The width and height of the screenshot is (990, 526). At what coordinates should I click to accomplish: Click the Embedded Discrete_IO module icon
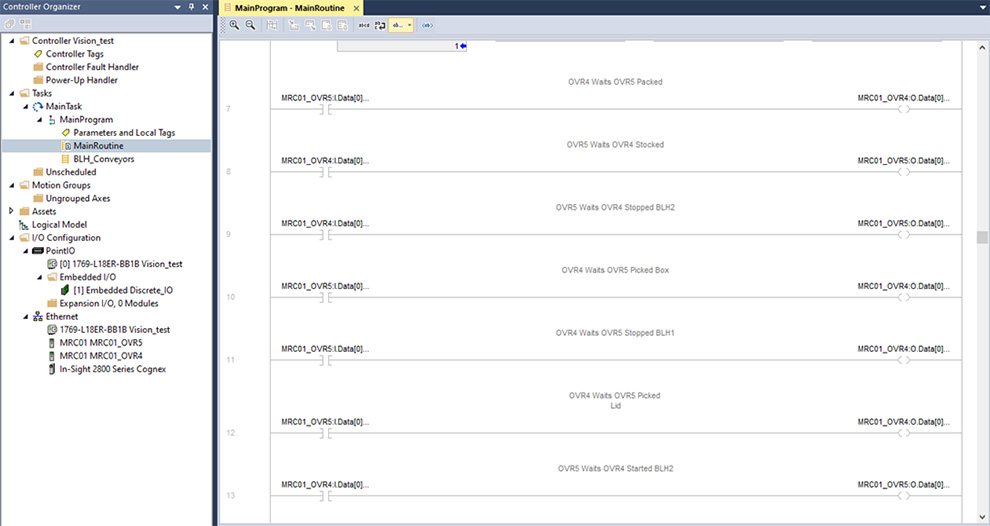[x=65, y=290]
